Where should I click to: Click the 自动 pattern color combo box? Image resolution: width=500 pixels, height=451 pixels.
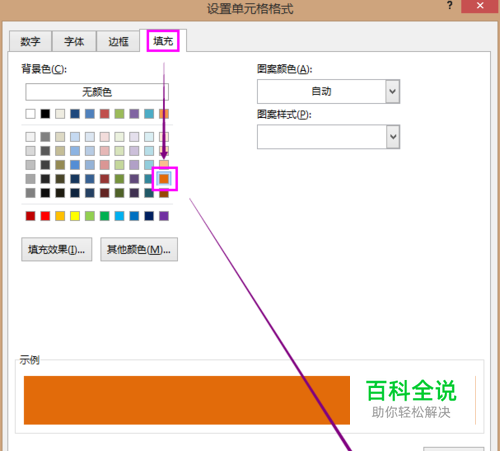(x=328, y=91)
